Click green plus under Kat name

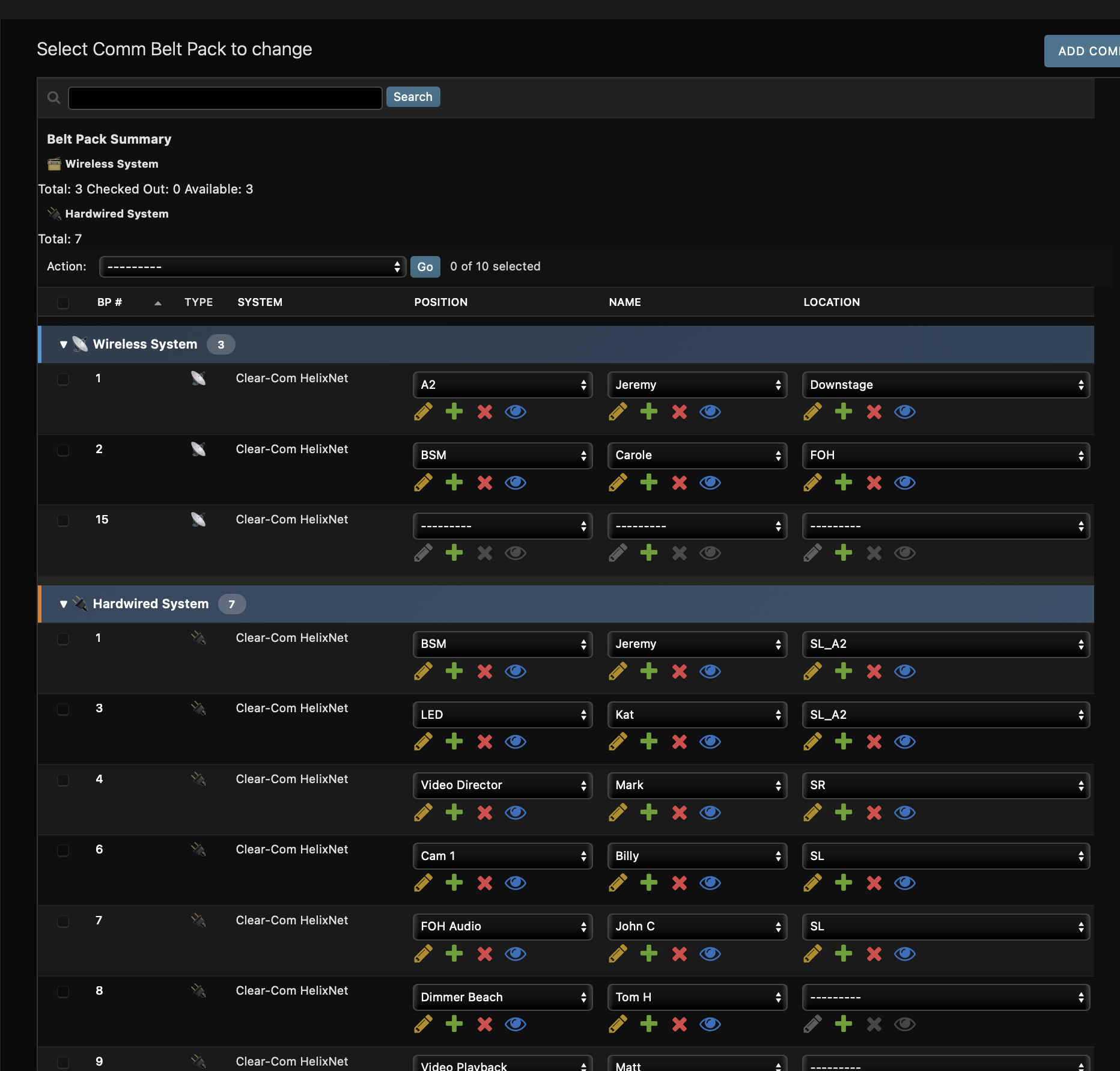(648, 742)
